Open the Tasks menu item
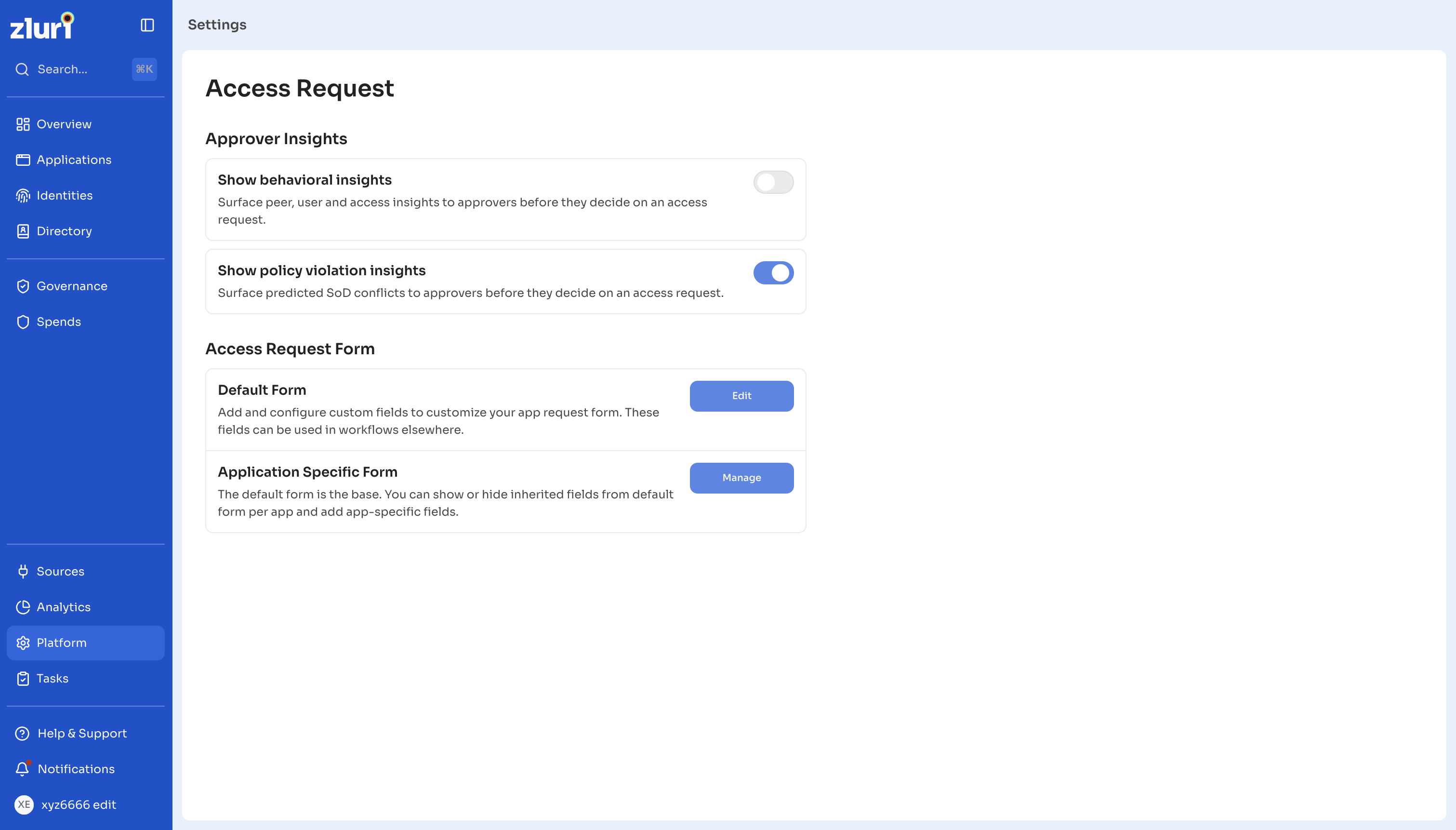This screenshot has width=1456, height=830. pos(85,678)
